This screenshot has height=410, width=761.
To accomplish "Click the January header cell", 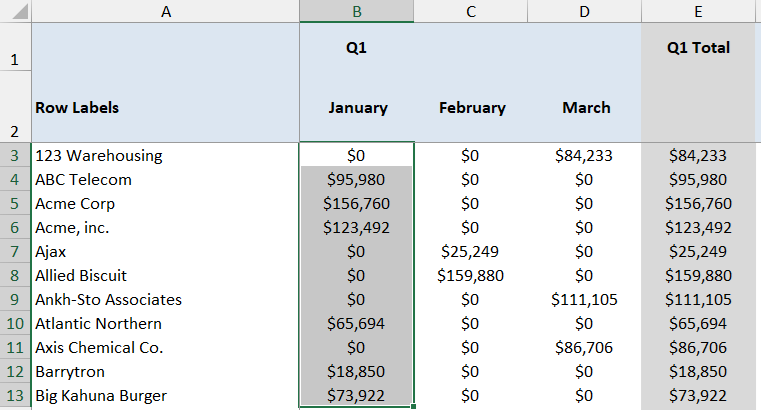I will (357, 107).
